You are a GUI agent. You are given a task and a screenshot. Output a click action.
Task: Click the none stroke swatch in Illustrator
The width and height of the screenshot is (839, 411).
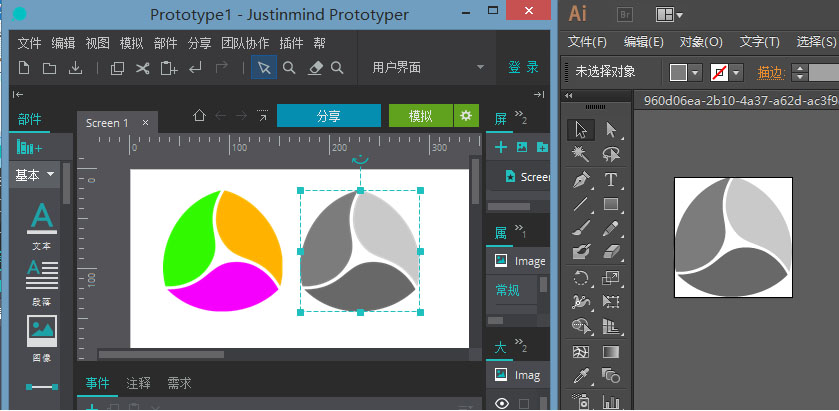719,72
